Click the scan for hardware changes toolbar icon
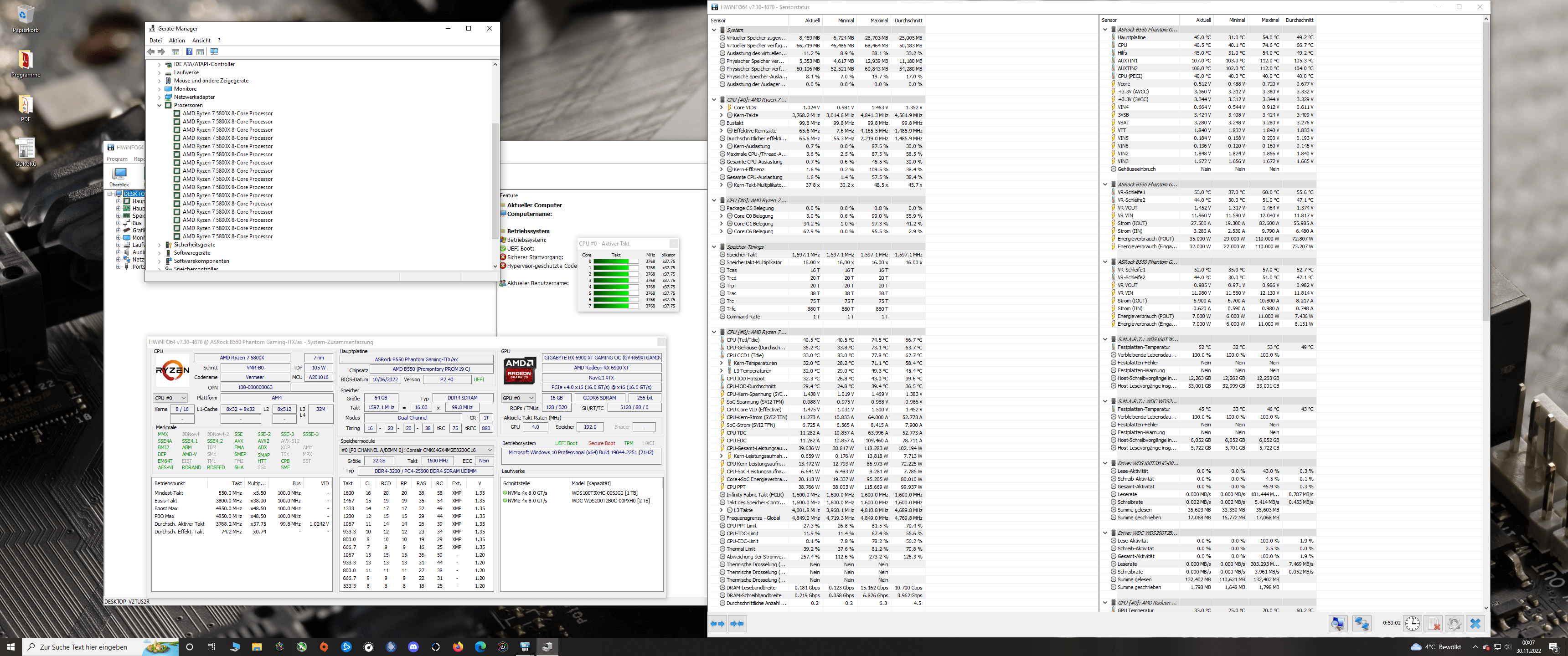The height and width of the screenshot is (656, 1568). coord(214,52)
